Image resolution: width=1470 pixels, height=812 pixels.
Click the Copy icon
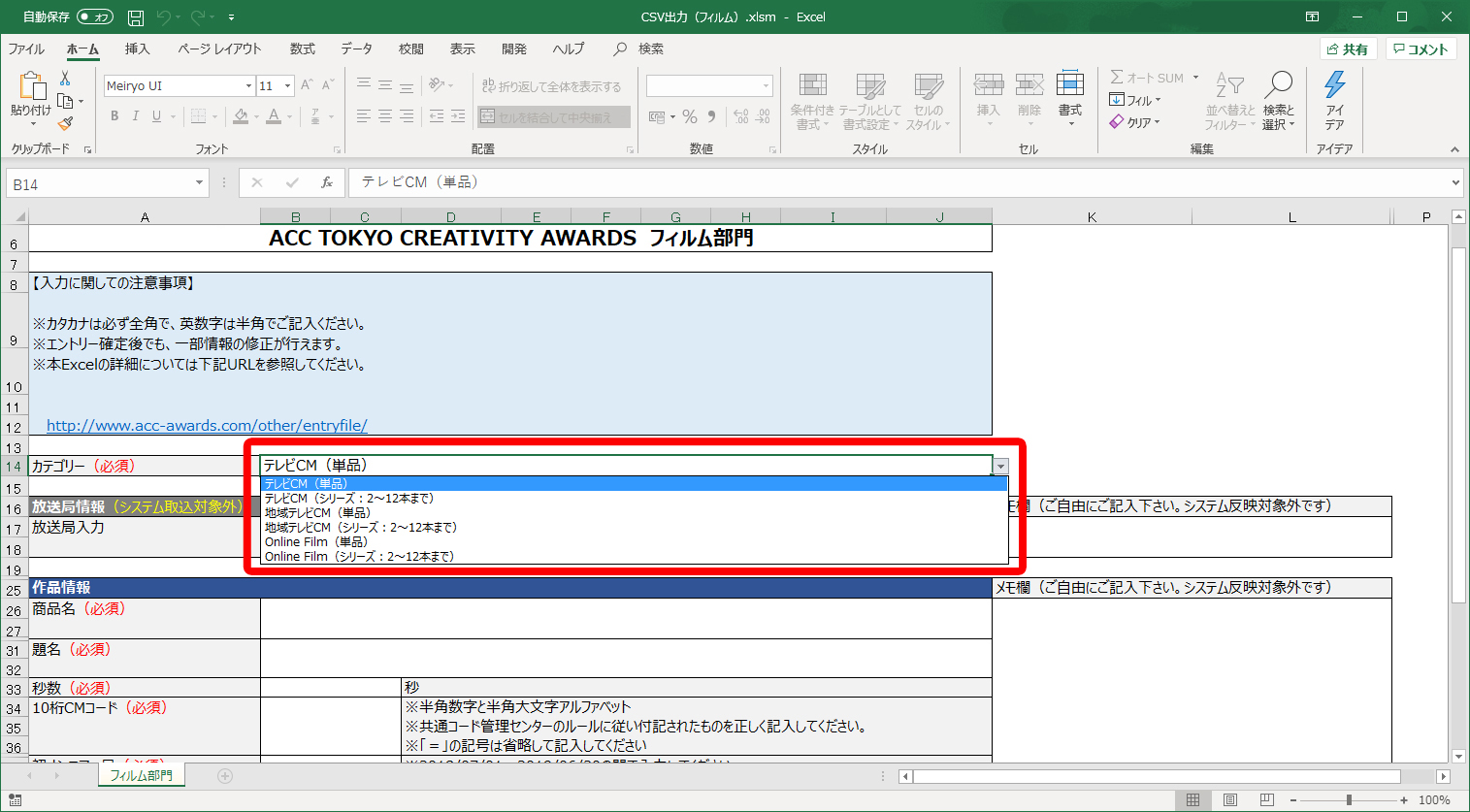pyautogui.click(x=65, y=101)
